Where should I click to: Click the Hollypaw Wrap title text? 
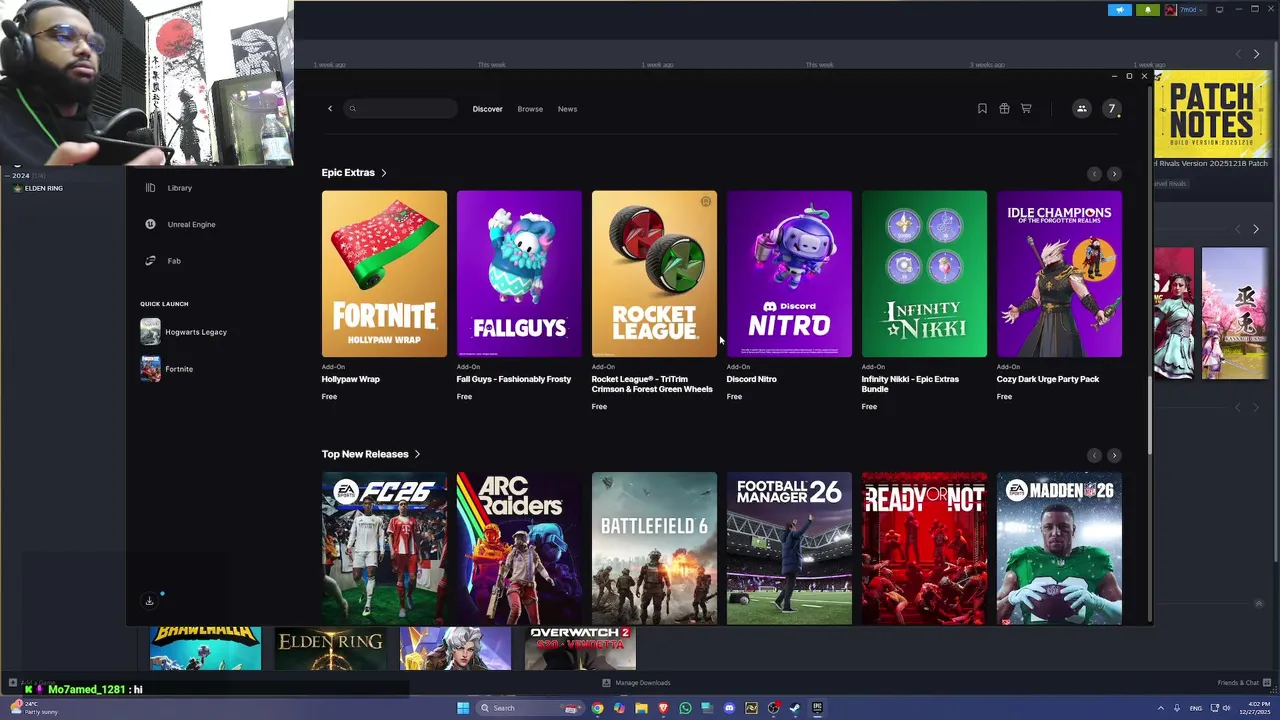[350, 379]
